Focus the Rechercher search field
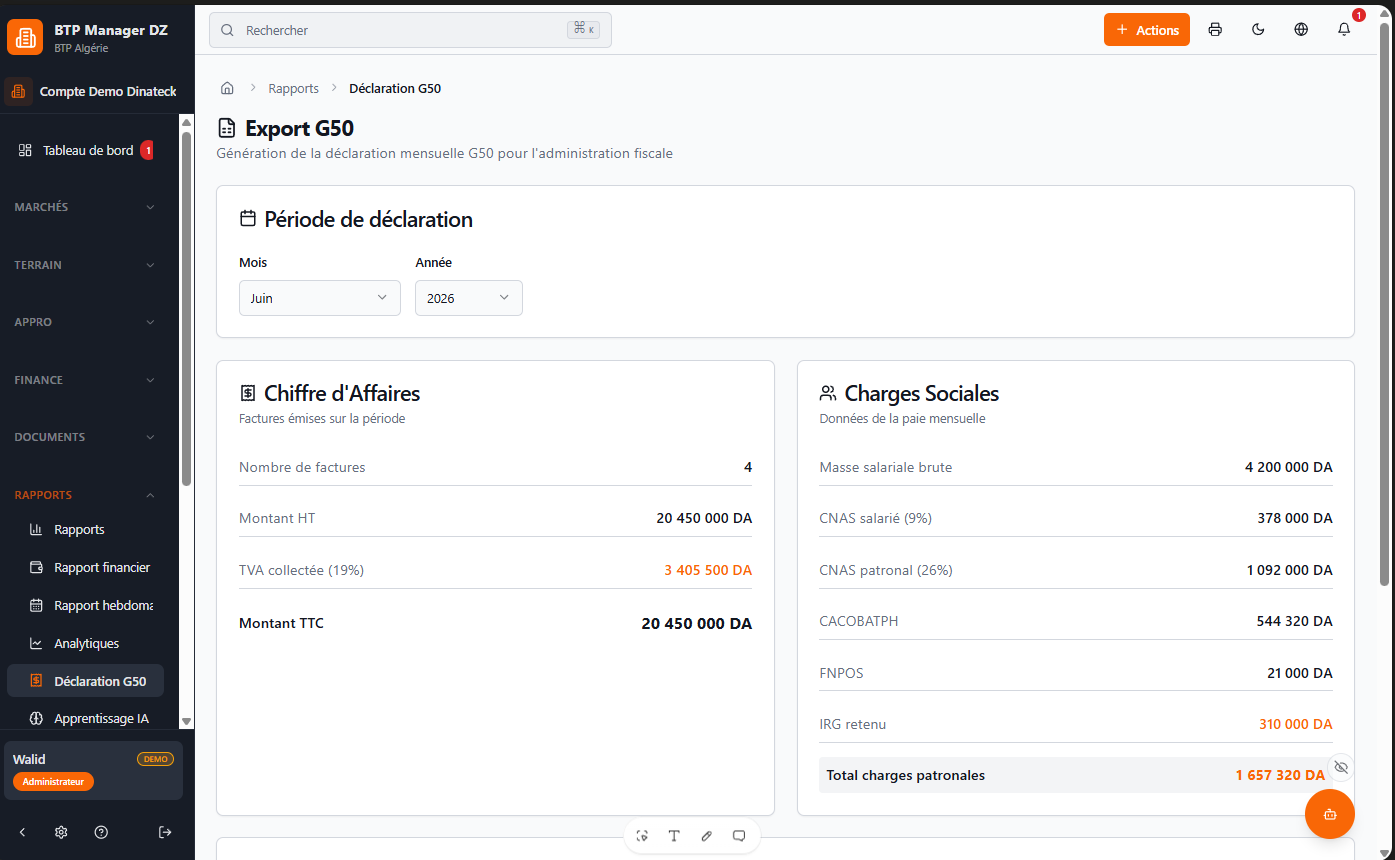 point(410,30)
